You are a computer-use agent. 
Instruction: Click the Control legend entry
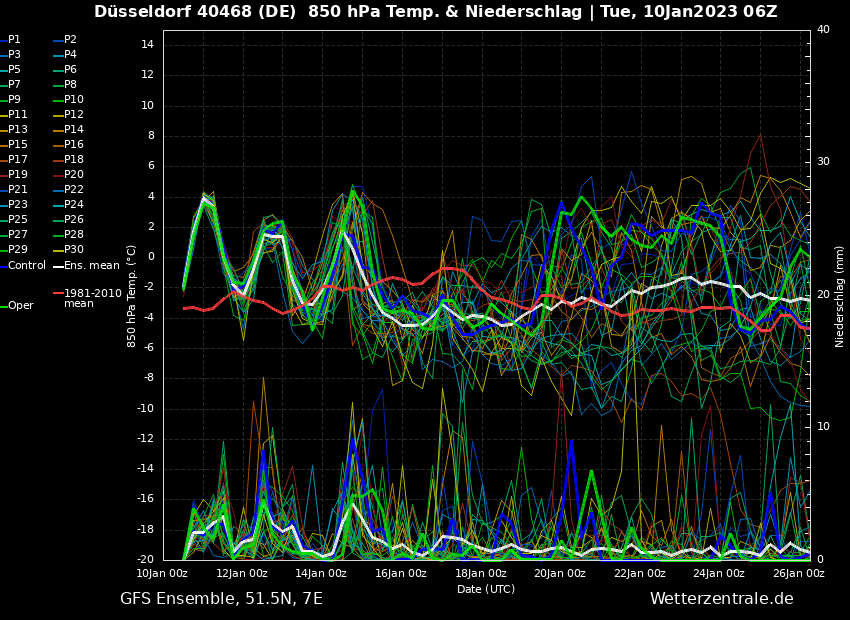click(x=27, y=265)
